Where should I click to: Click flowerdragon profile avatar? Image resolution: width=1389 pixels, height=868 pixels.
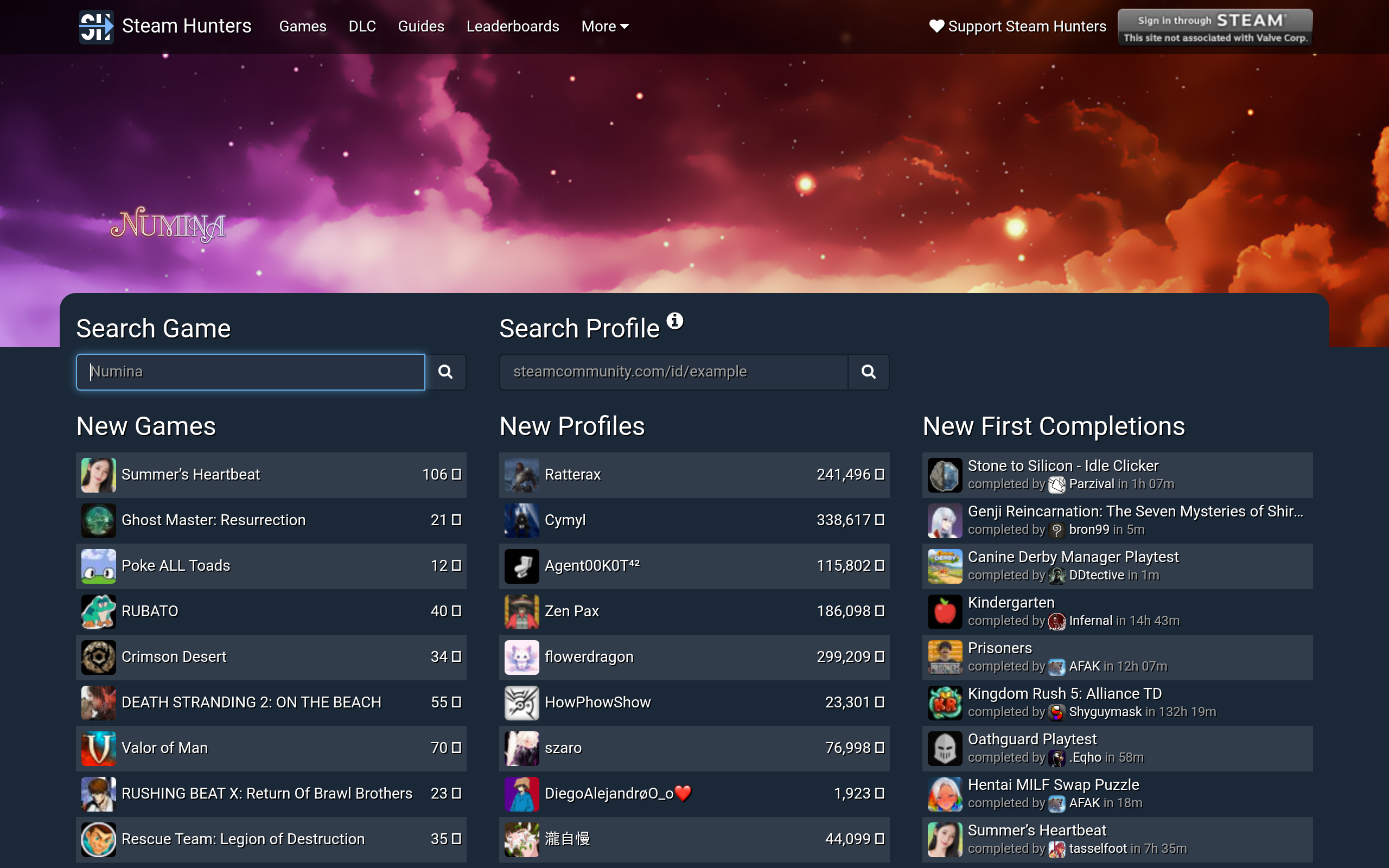(x=522, y=658)
